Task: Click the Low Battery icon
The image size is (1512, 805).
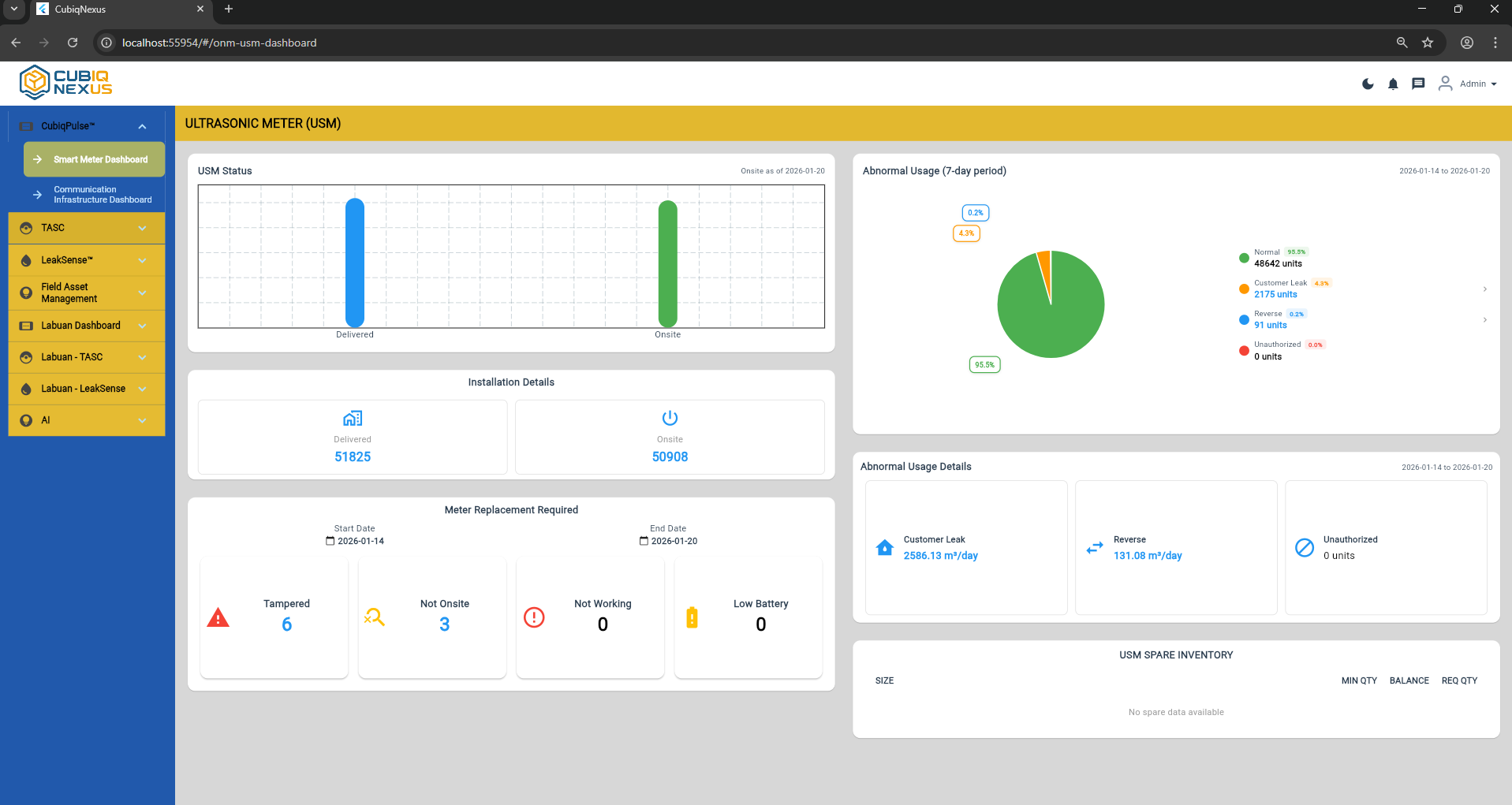Action: point(692,617)
